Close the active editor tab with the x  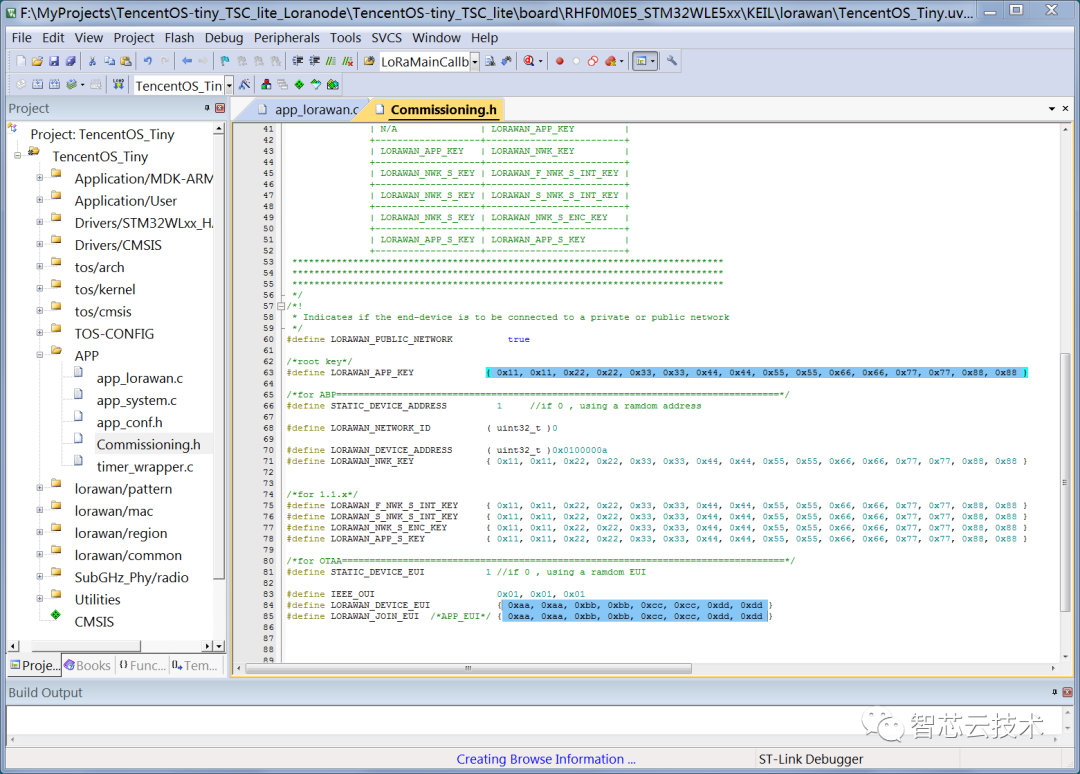click(x=1065, y=109)
